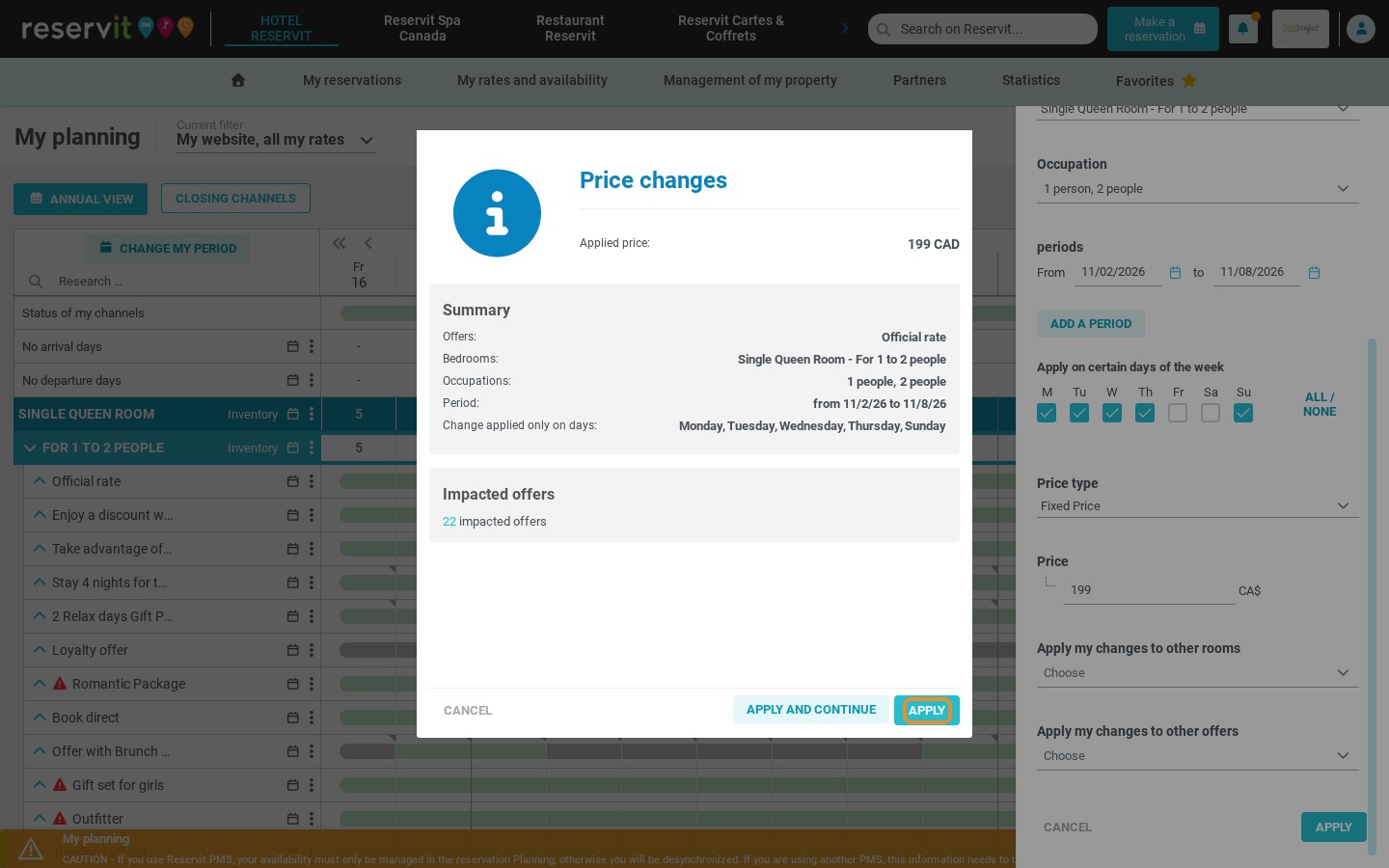Screen dimensions: 1389x868
Task: Click the search magnifier icon in top bar
Action: pyautogui.click(x=884, y=29)
